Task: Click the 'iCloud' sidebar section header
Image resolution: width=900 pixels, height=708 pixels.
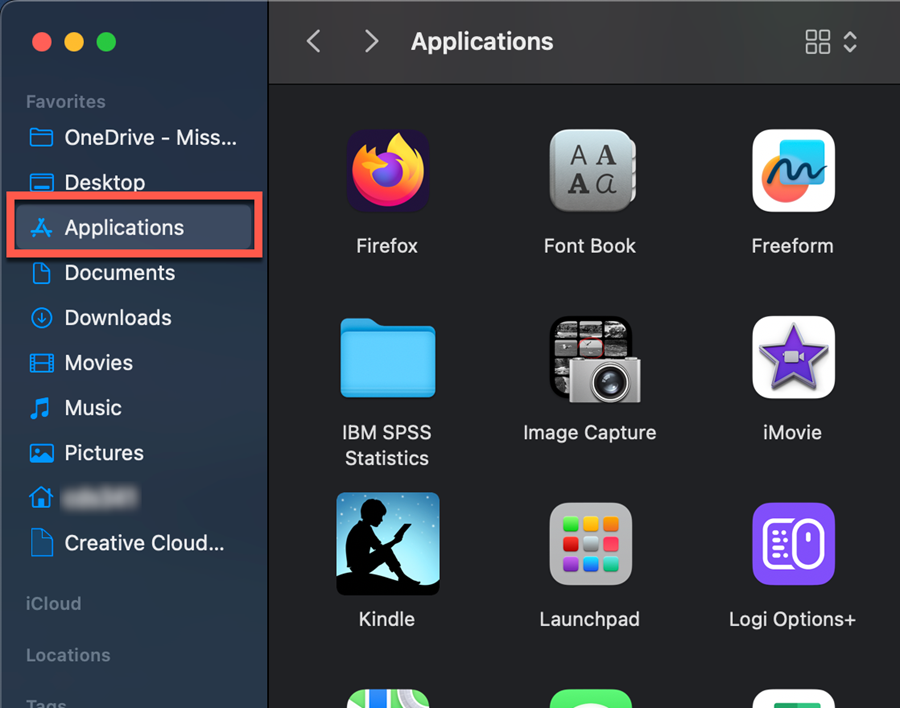Action: [x=53, y=603]
